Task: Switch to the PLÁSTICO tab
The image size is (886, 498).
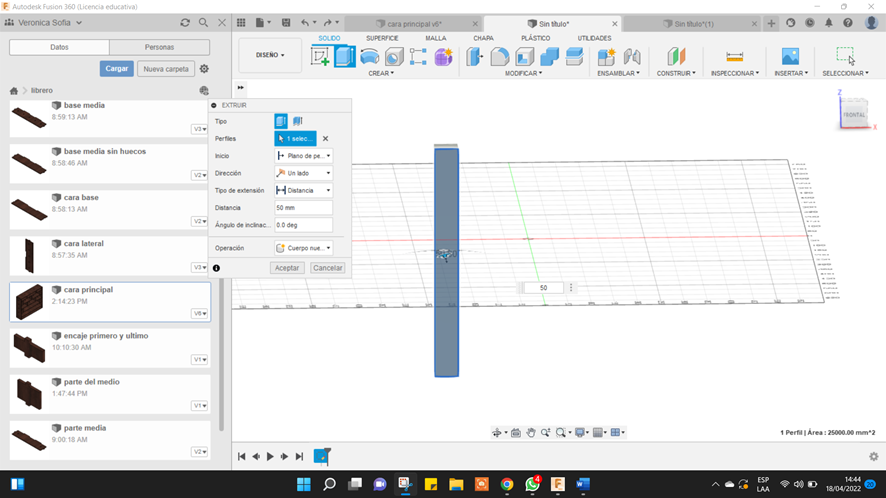Action: [x=535, y=38]
